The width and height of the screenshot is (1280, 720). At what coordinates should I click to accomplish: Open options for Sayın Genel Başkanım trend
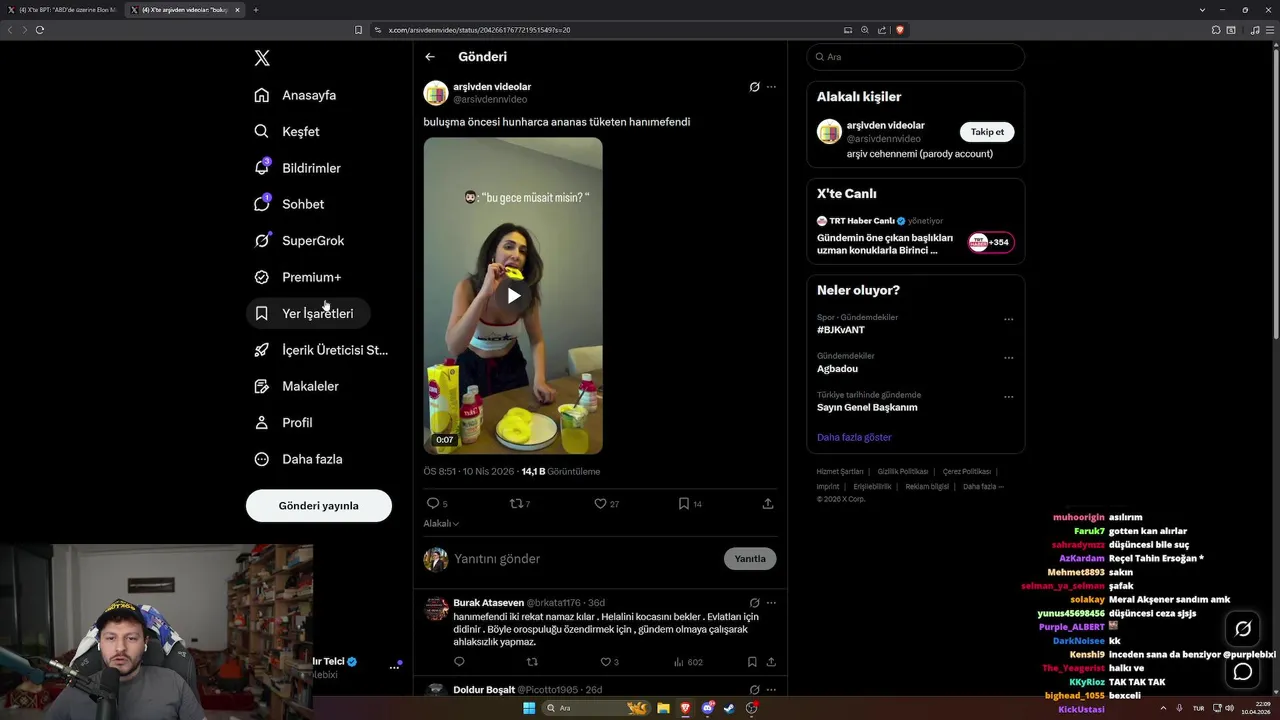(x=1008, y=397)
